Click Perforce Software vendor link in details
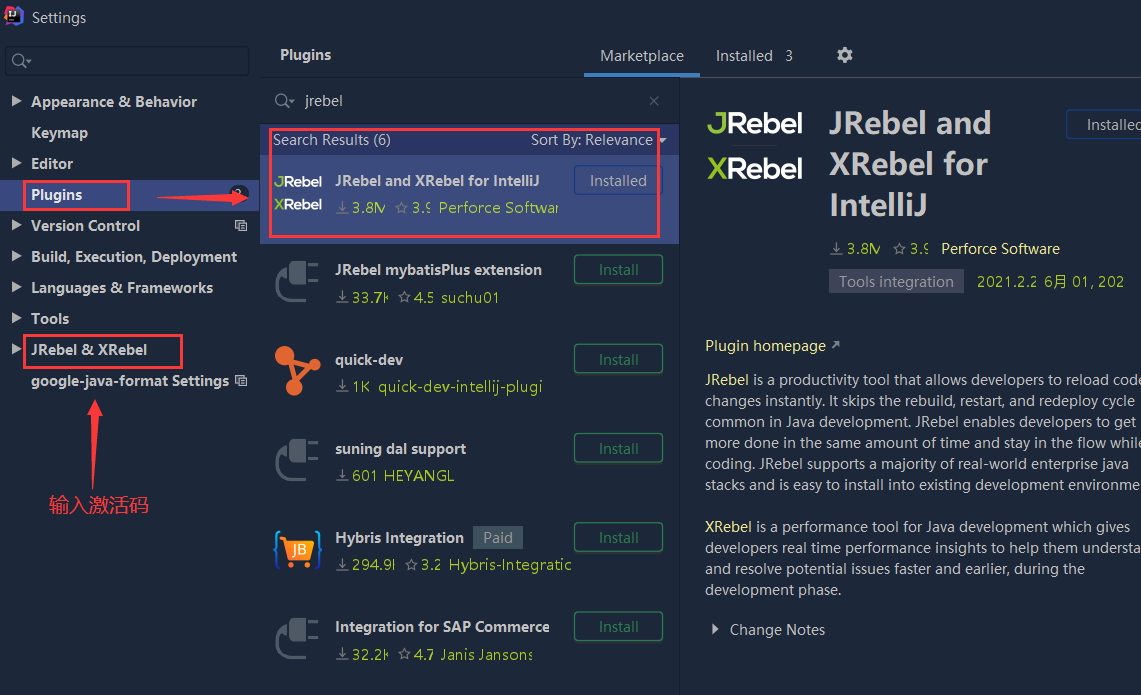The width and height of the screenshot is (1141, 695). point(1000,249)
